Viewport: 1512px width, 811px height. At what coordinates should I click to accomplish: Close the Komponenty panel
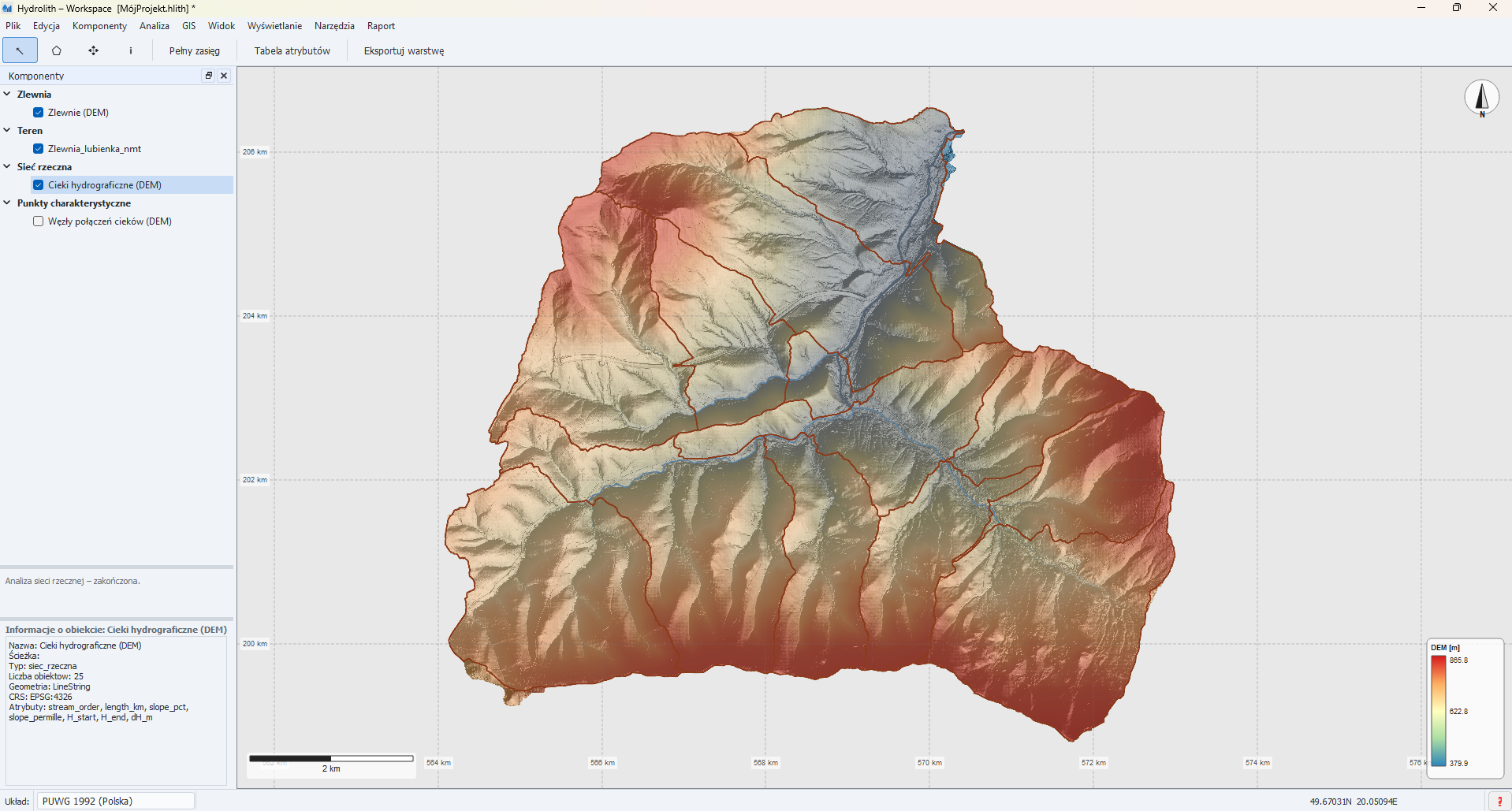224,76
